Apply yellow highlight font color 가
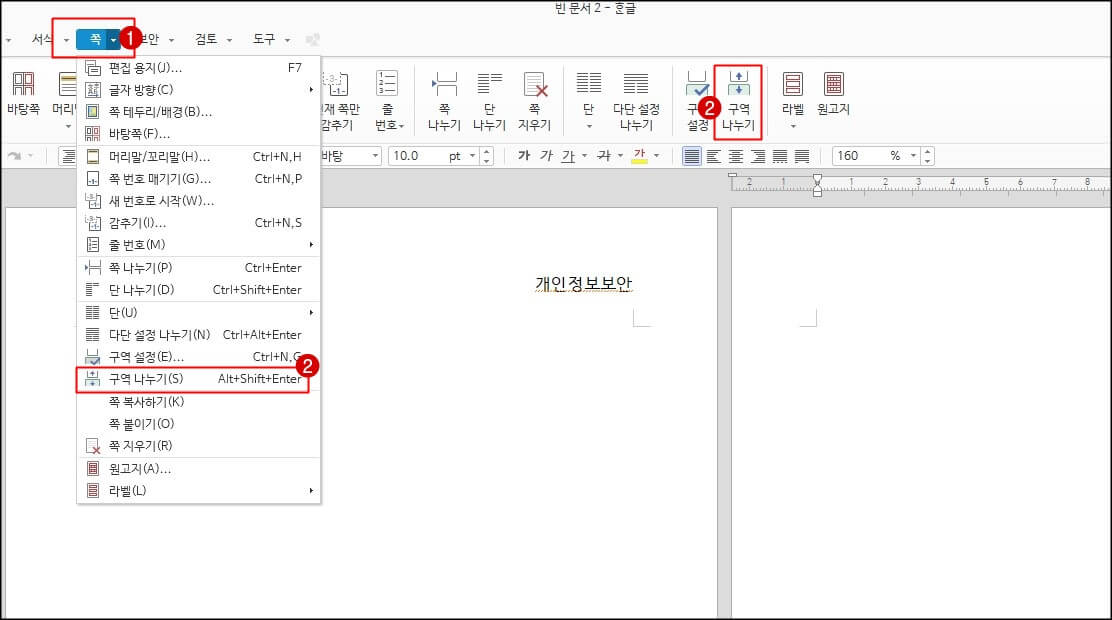The width and height of the screenshot is (1112, 620). coord(640,155)
